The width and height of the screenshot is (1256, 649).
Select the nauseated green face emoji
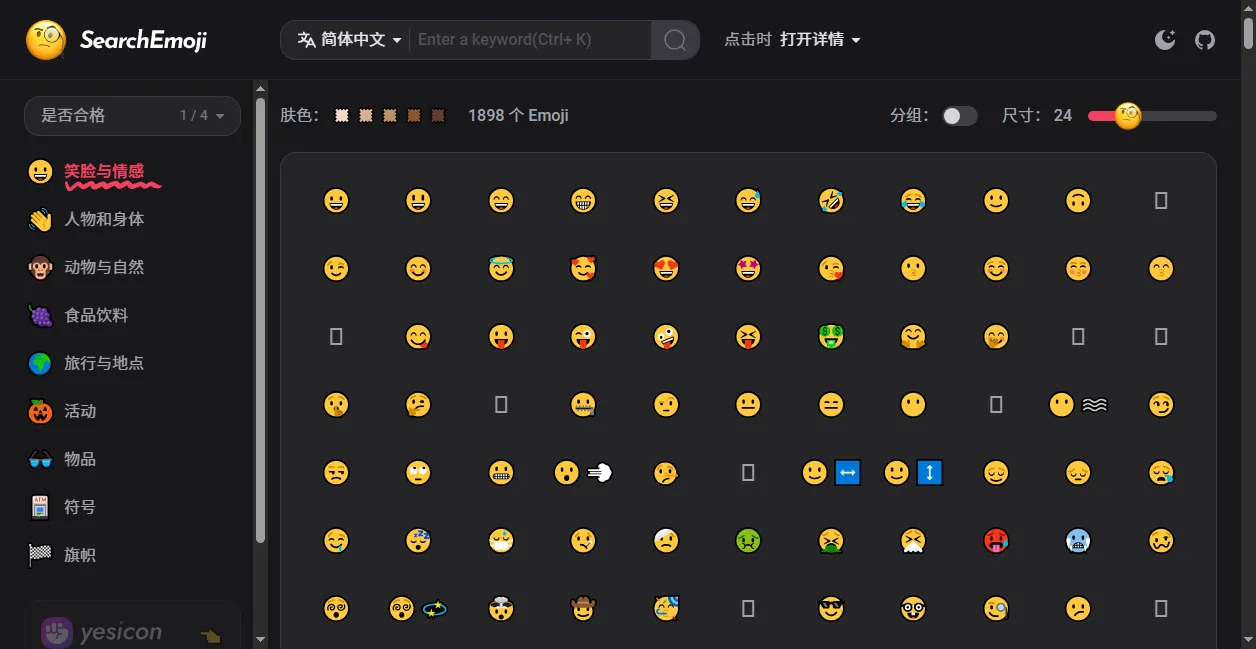click(748, 541)
